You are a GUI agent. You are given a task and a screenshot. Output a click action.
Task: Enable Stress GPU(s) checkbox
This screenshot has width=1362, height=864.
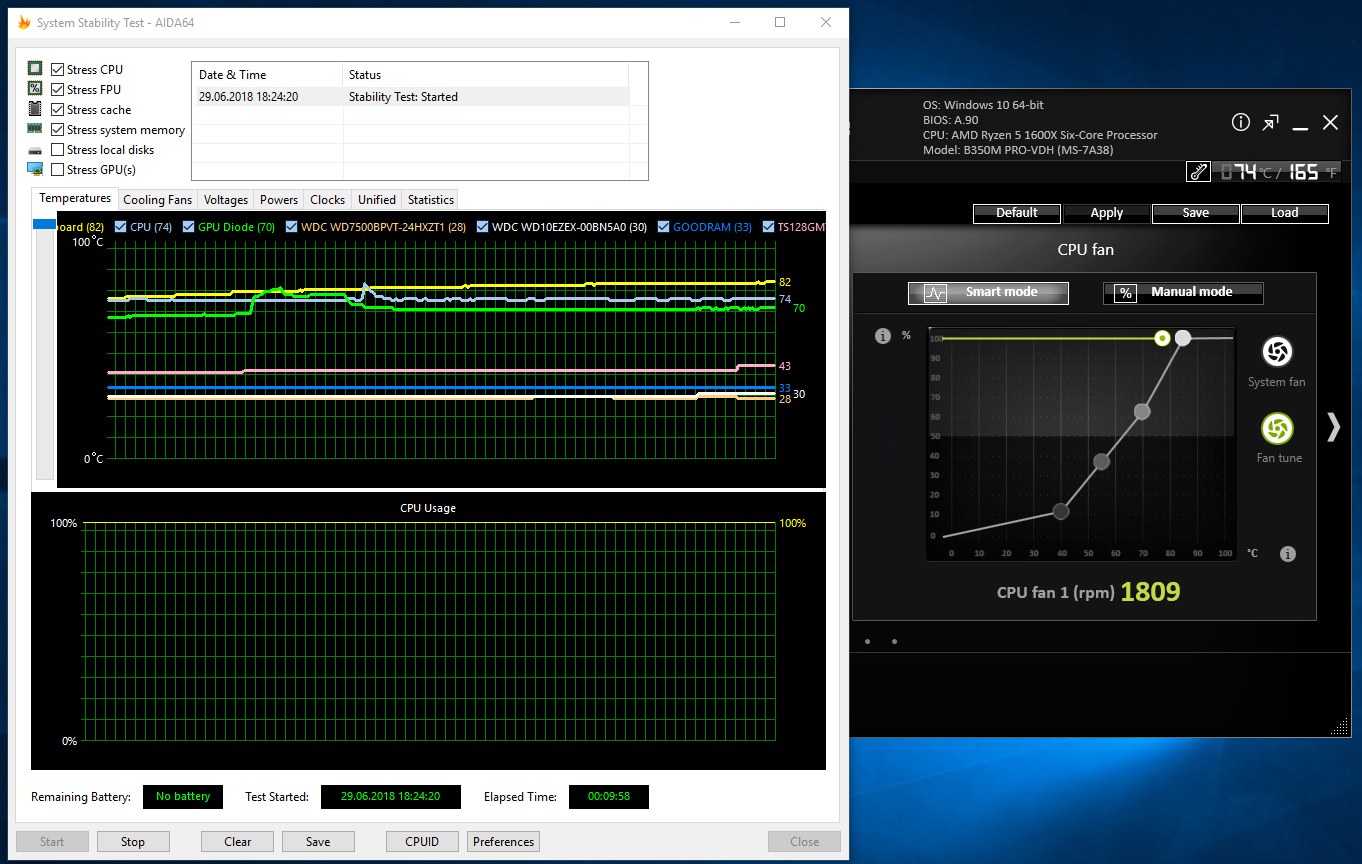point(58,170)
